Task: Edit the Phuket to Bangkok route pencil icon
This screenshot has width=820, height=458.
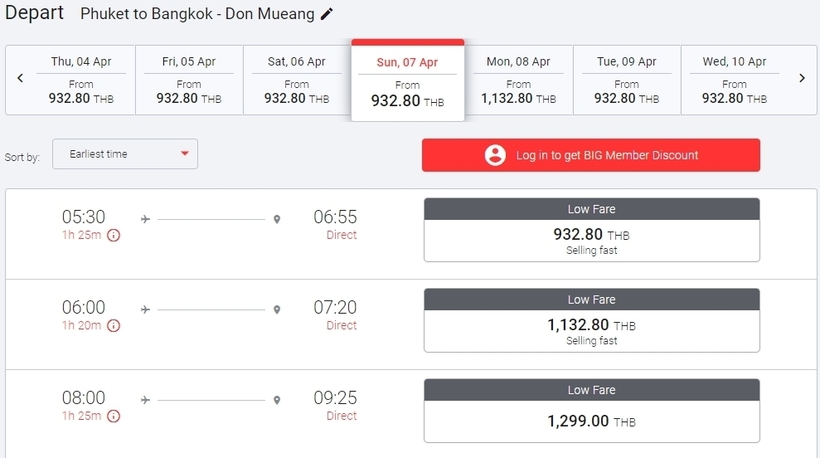Action: pyautogui.click(x=326, y=14)
